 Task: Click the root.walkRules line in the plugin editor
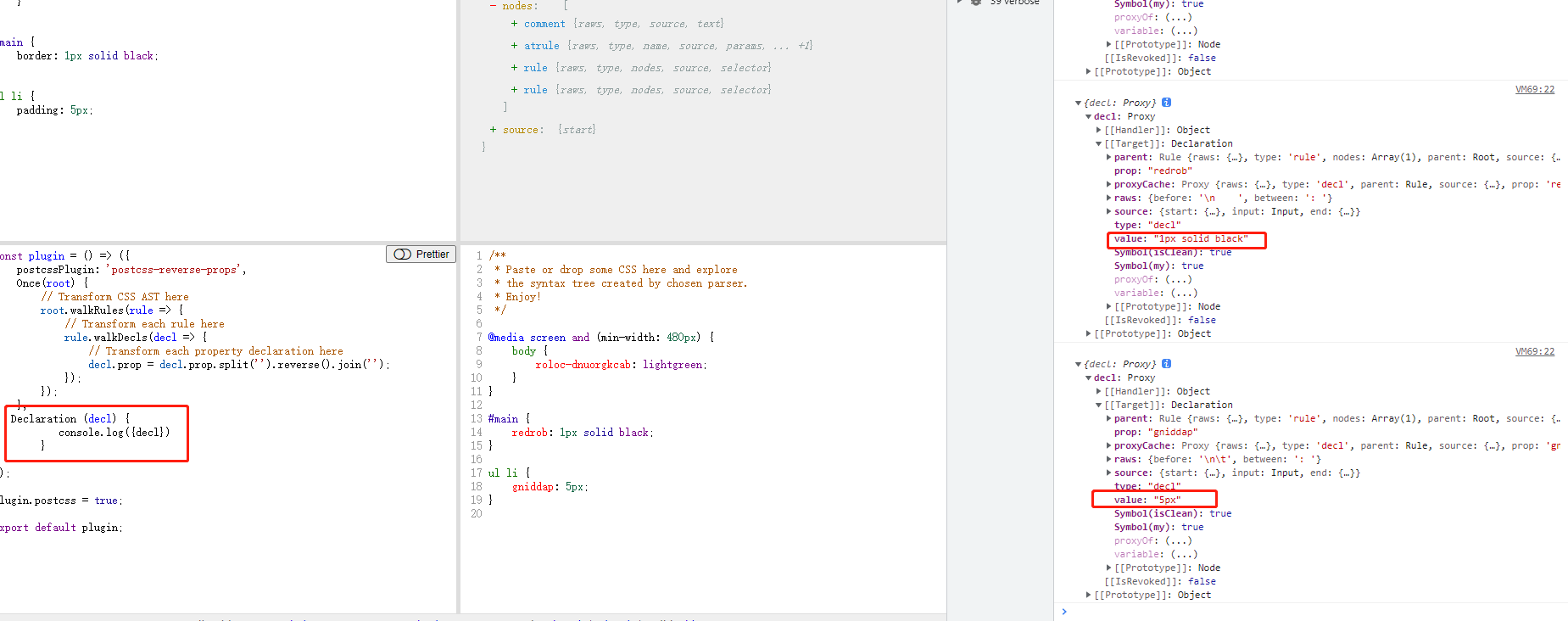pos(112,310)
